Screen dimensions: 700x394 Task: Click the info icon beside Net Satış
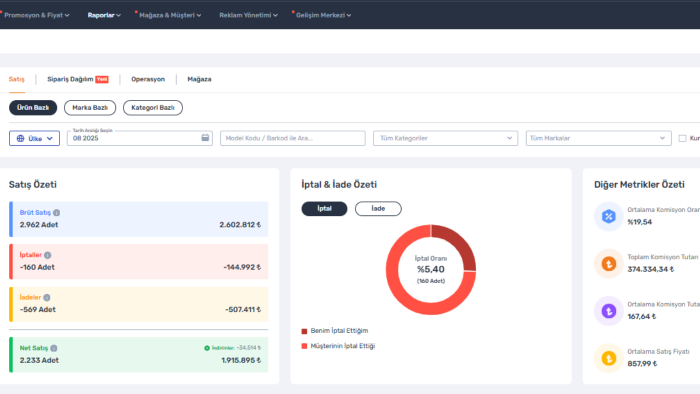54,348
